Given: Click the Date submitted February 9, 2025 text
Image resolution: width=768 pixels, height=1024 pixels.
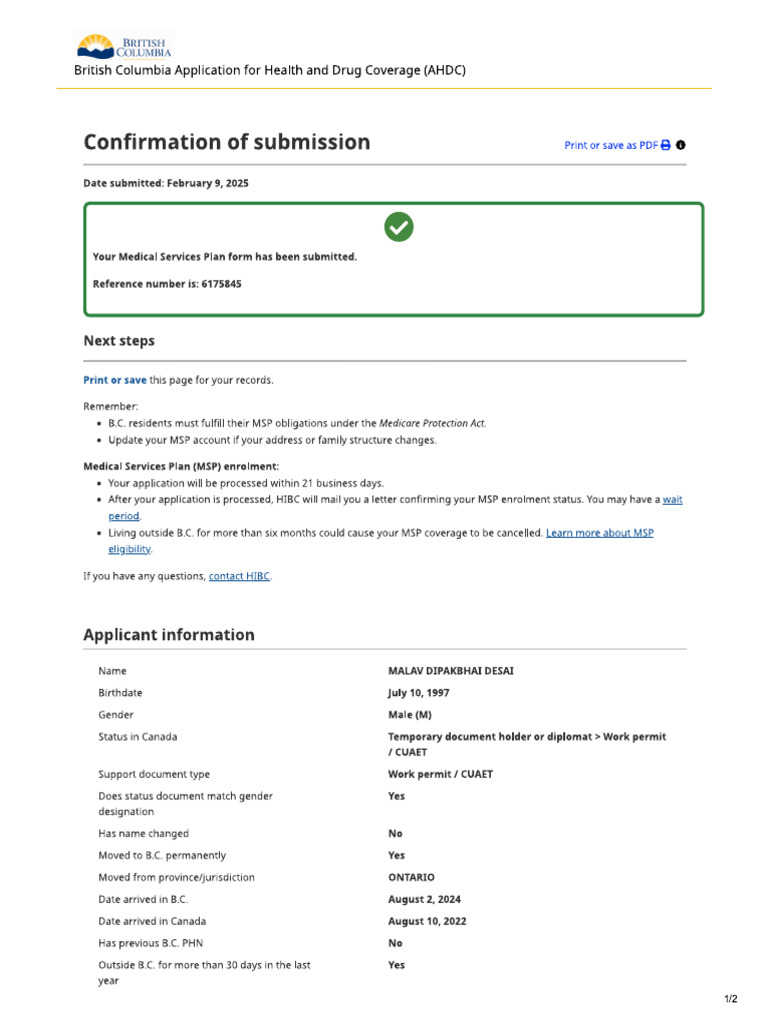Looking at the screenshot, I should (x=166, y=183).
